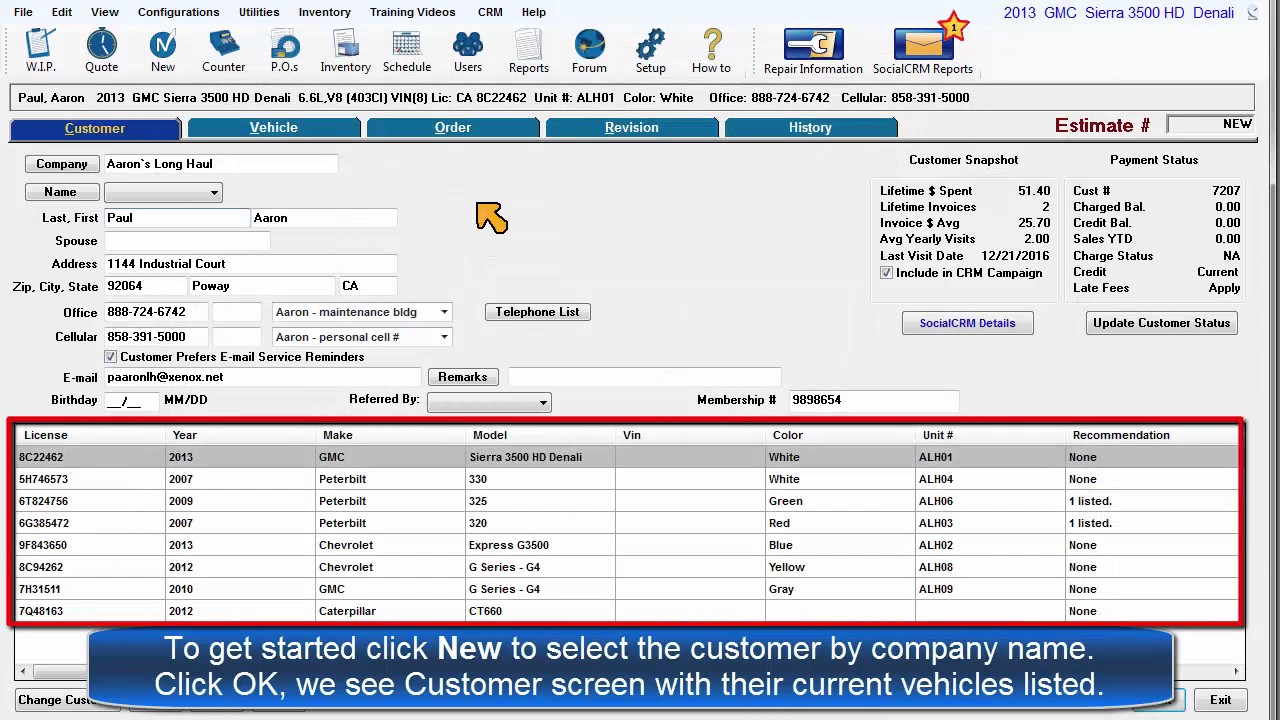Screen dimensions: 1280x720
Task: Click the Update Customer Status button
Action: (1161, 323)
